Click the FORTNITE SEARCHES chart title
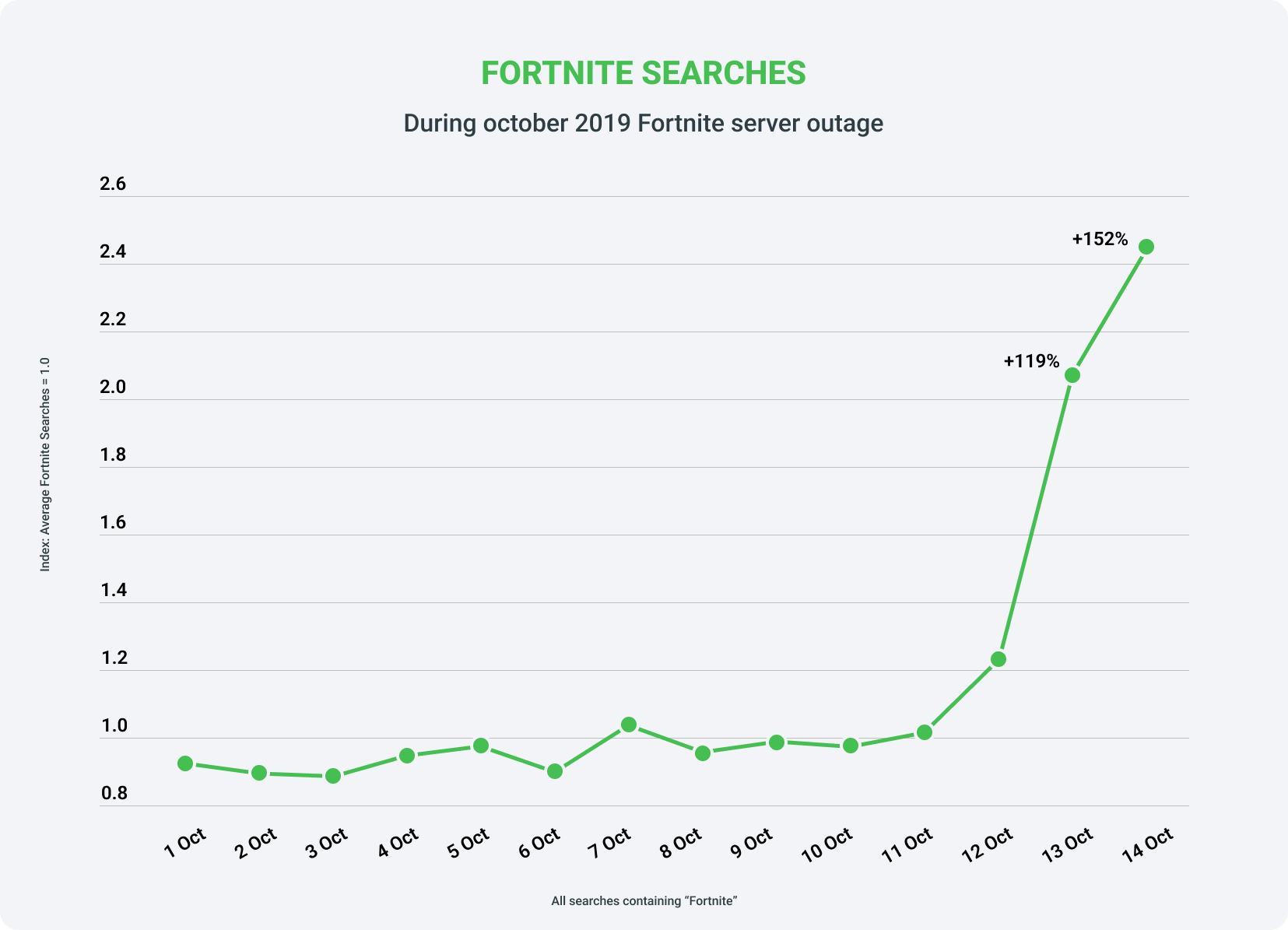Viewport: 1288px width, 930px height. pos(643,73)
